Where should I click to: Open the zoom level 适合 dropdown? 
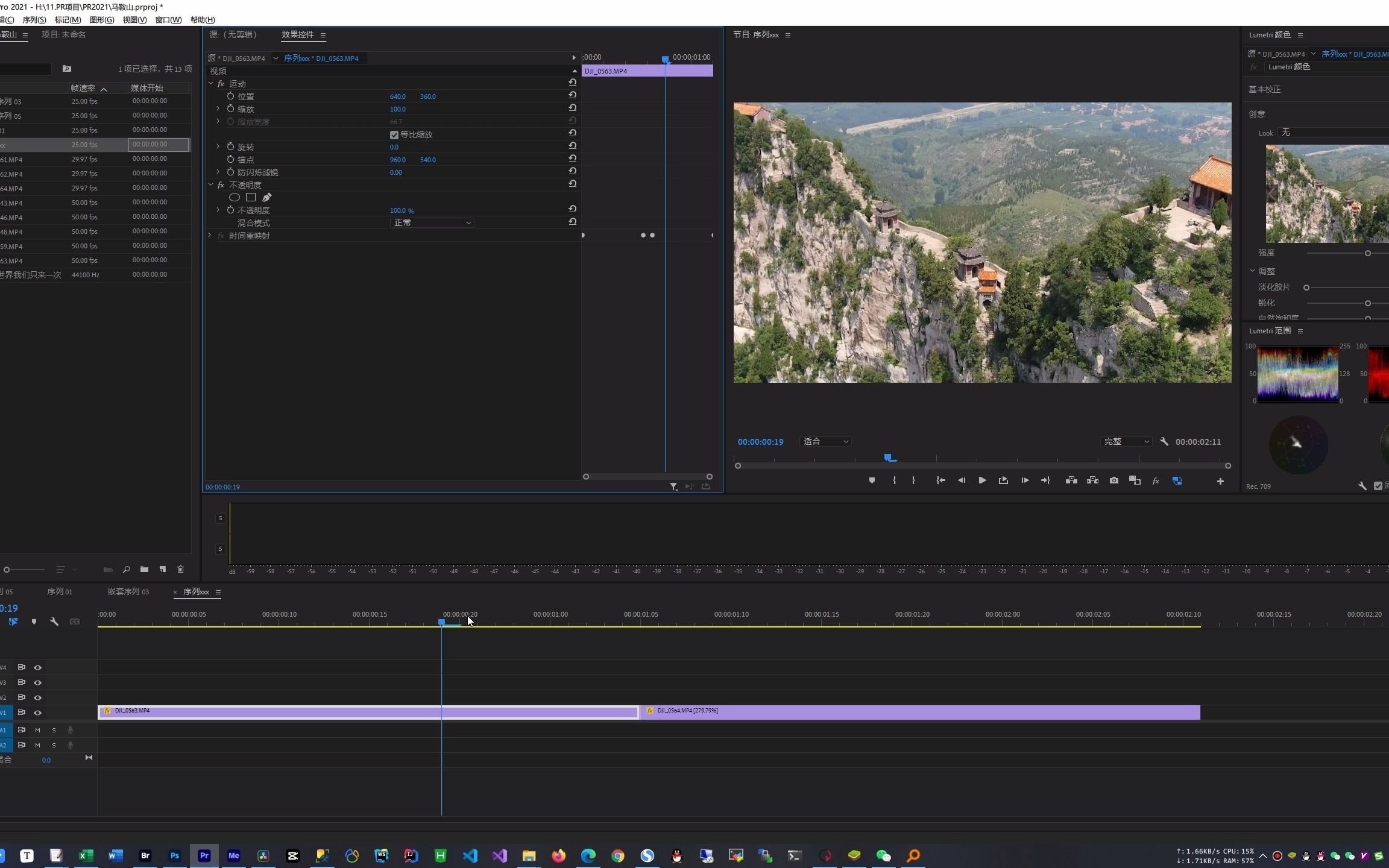click(825, 442)
